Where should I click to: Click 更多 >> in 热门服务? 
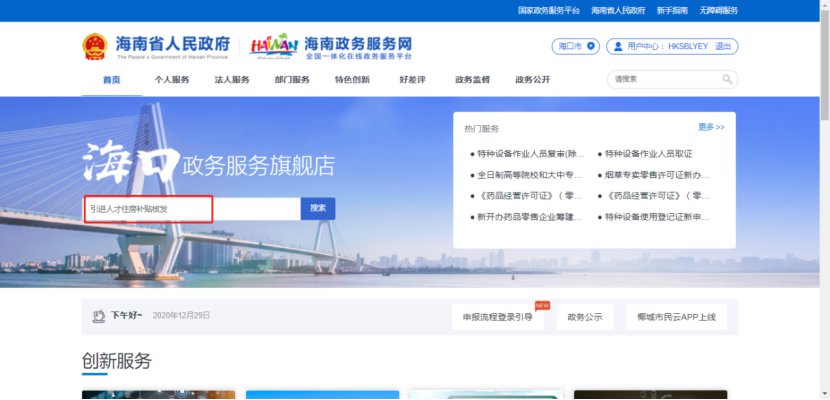(711, 128)
